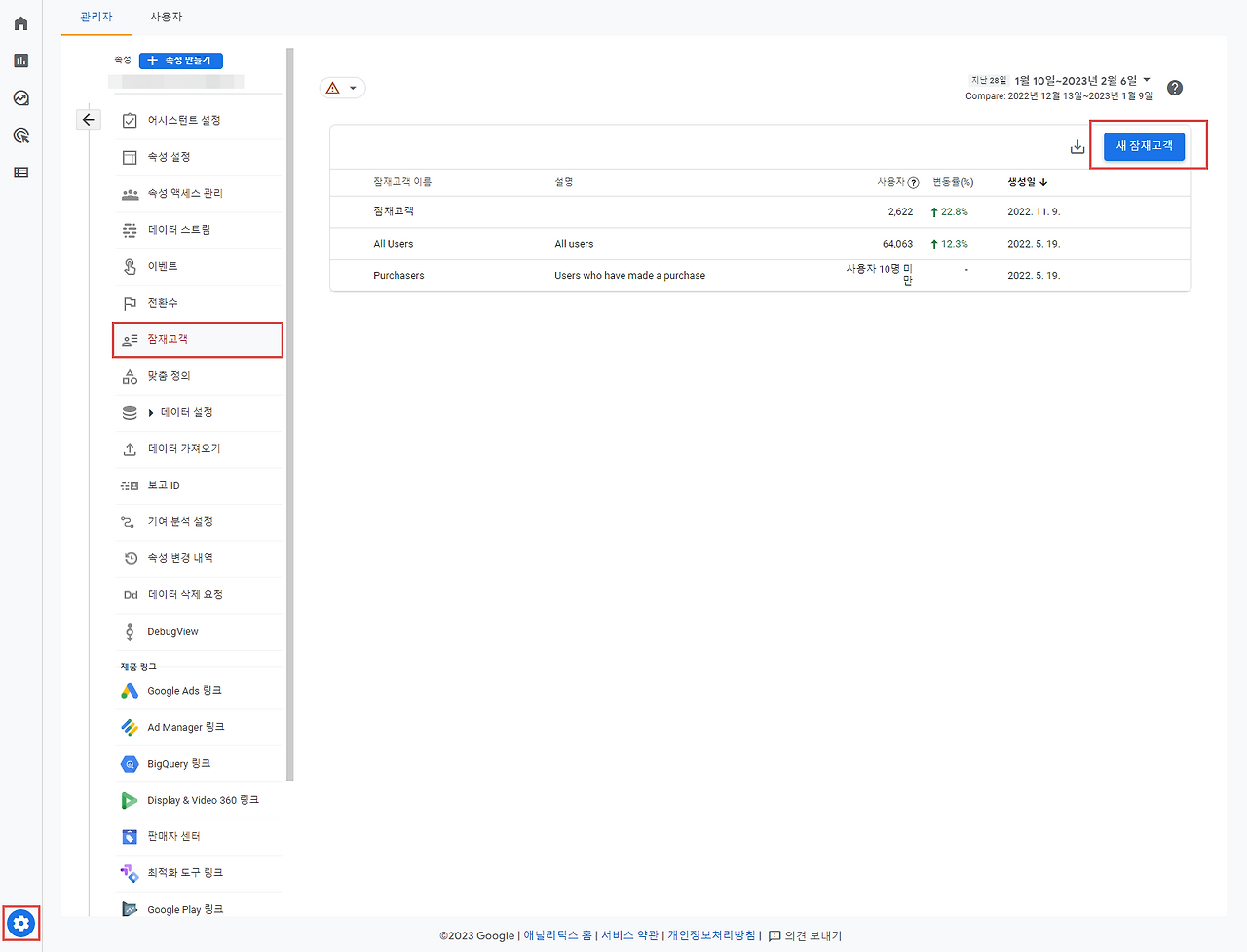Click the 속성 설정 layout icon
The image size is (1247, 952).
130,157
